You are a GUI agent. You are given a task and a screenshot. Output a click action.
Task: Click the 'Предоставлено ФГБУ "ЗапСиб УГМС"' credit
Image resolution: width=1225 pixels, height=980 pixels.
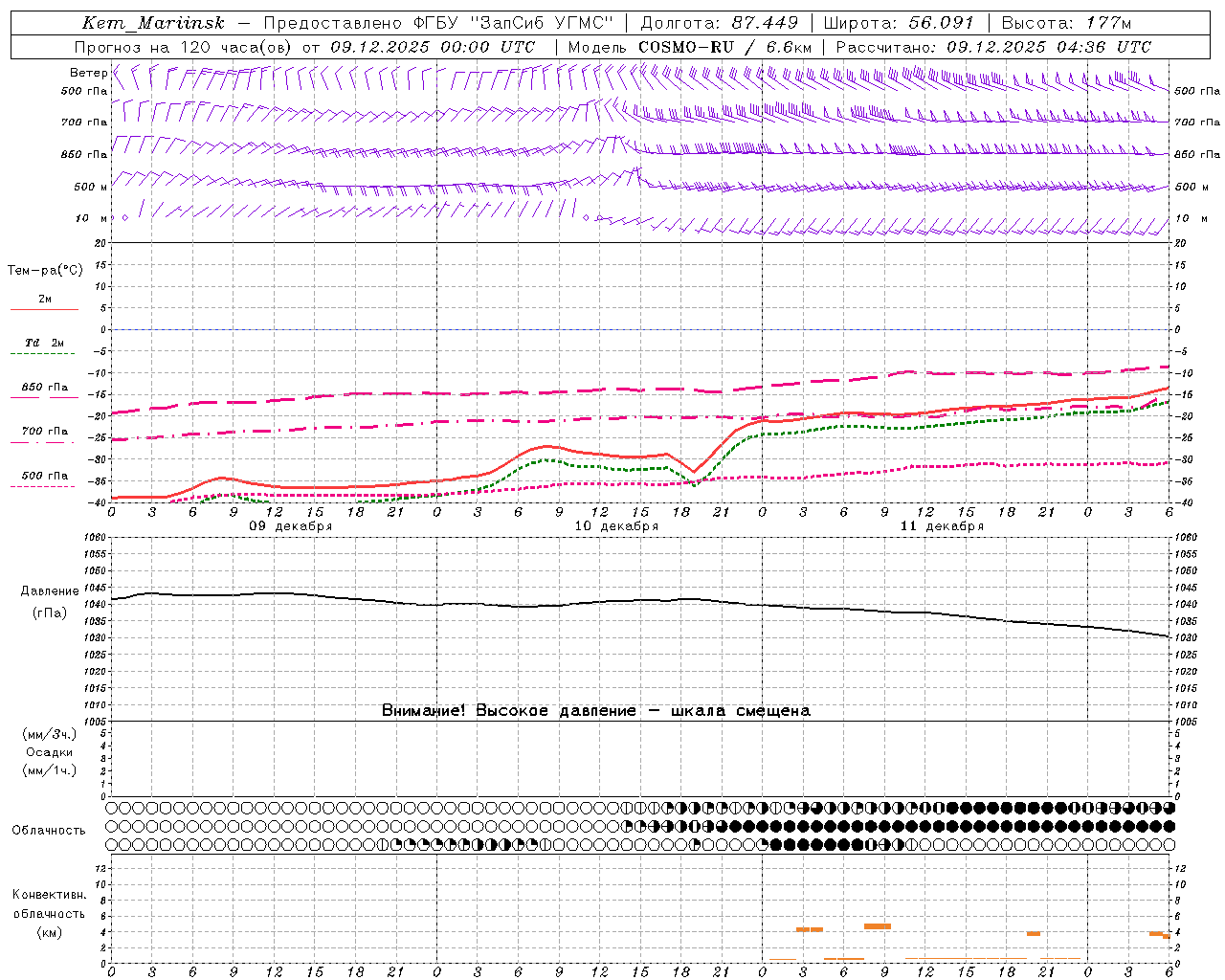438,23
